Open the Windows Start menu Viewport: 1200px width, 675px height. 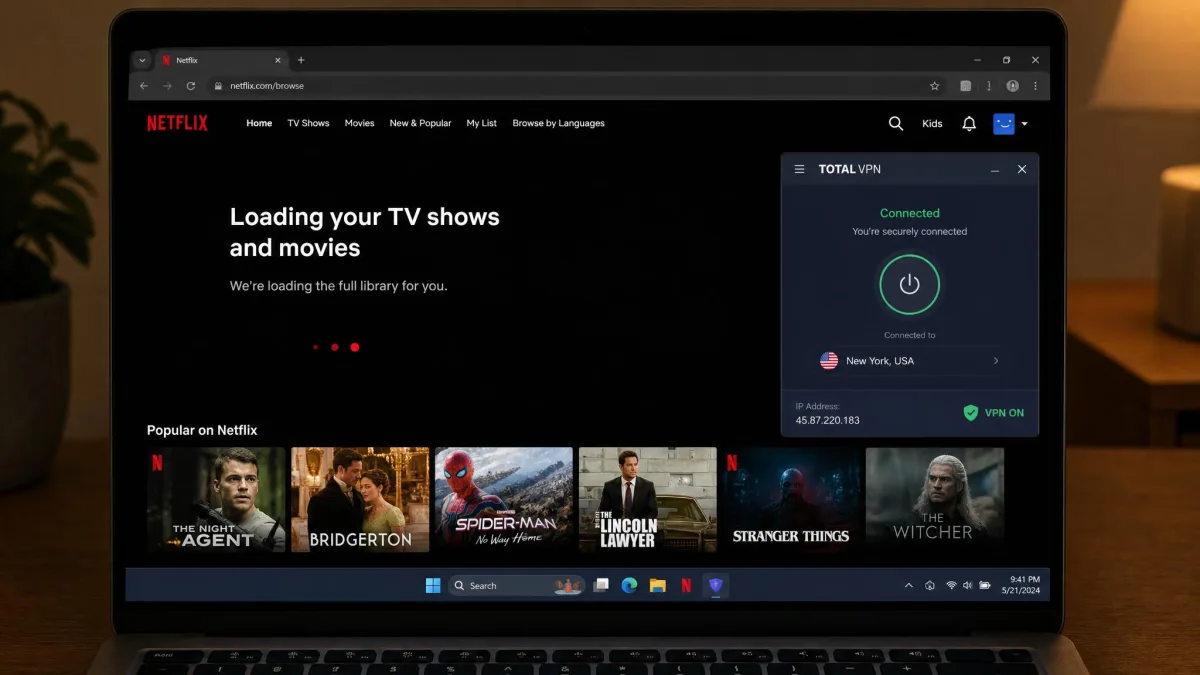coord(433,586)
